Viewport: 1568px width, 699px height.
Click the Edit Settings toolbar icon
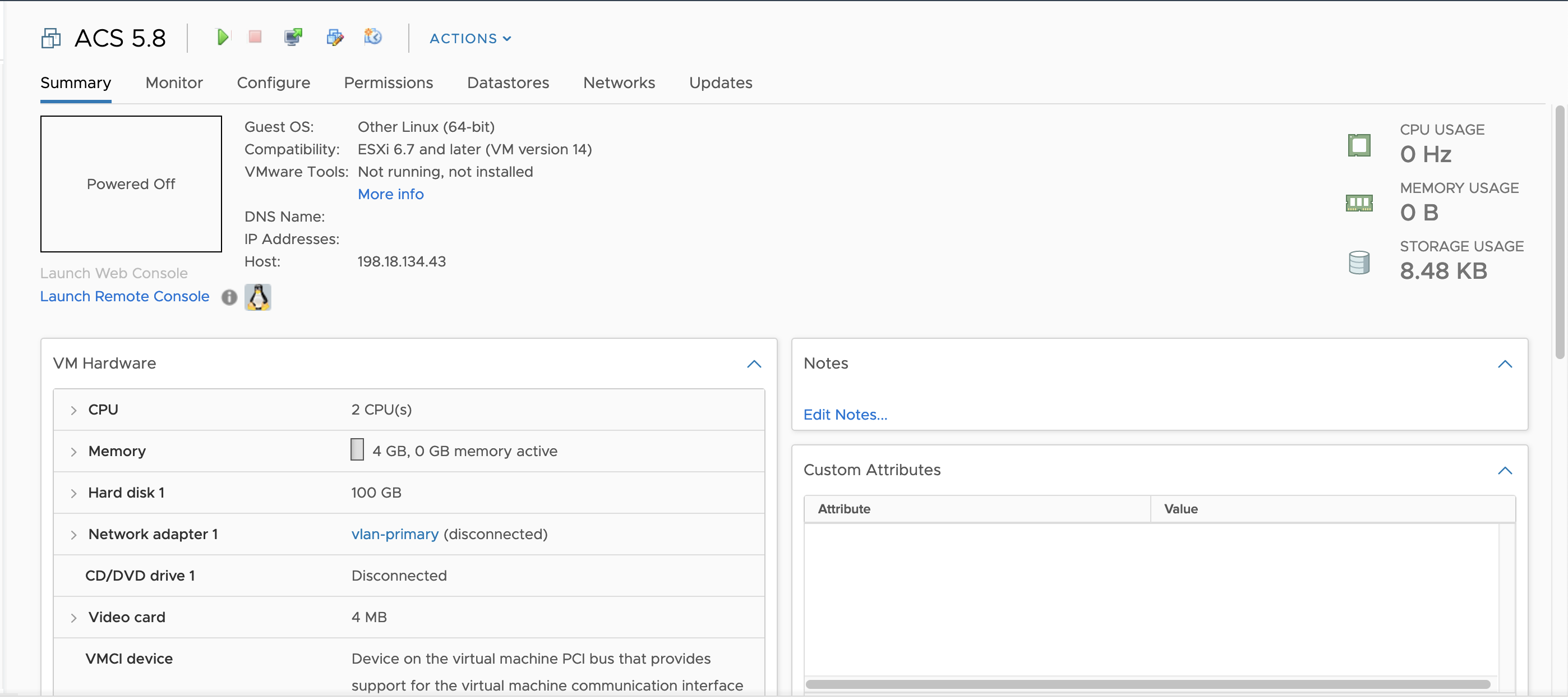point(335,38)
